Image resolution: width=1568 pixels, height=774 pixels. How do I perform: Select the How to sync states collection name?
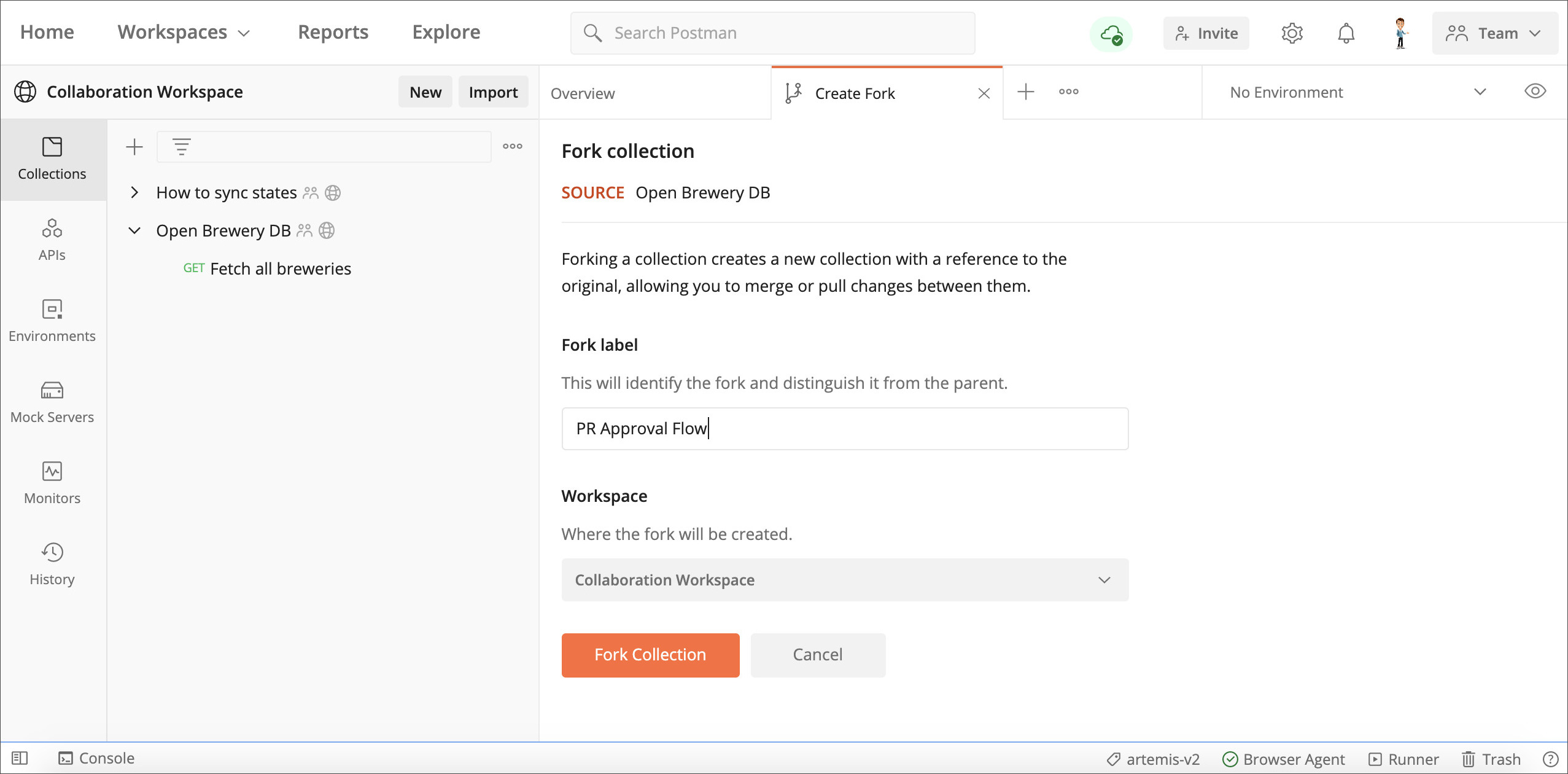pyautogui.click(x=227, y=193)
